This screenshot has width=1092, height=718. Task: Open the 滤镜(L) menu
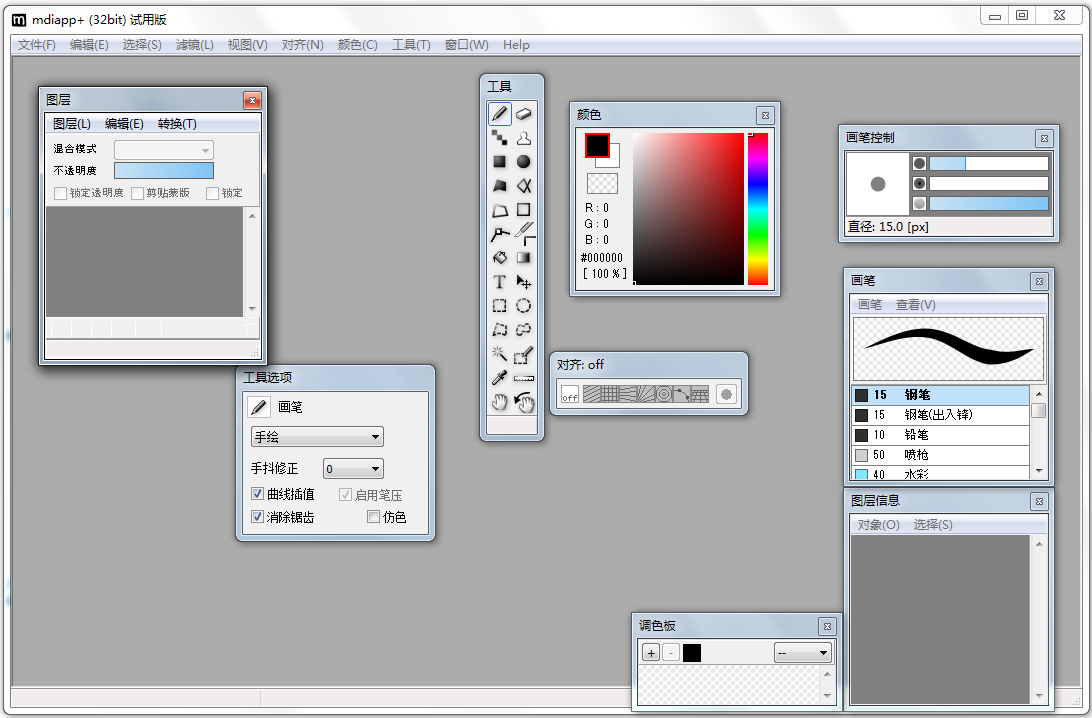[x=194, y=45]
